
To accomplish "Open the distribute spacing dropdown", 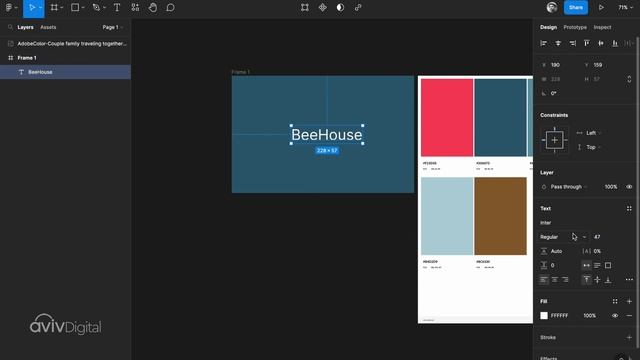I will (629, 43).
